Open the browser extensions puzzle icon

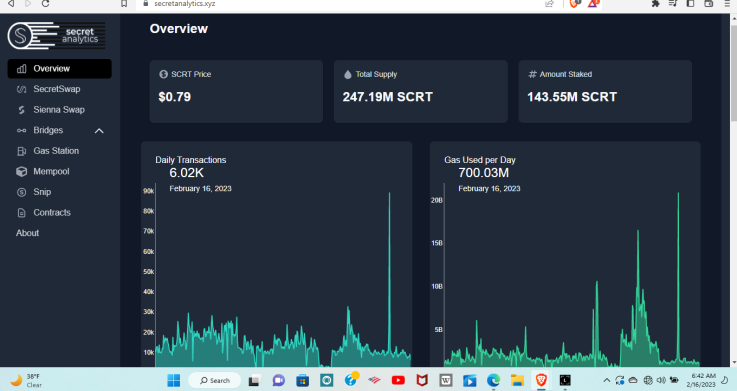point(656,4)
